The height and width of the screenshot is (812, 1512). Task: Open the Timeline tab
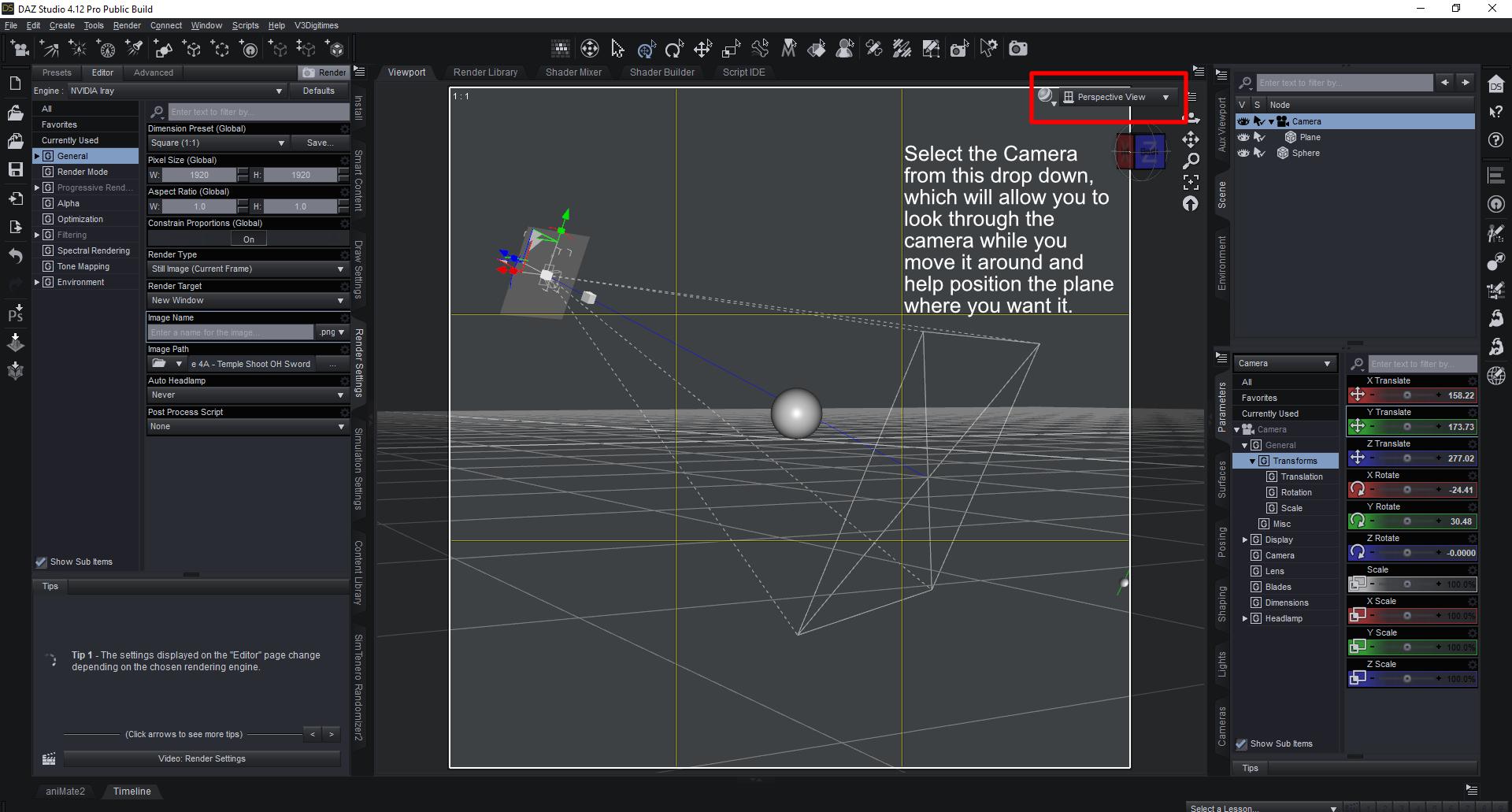[132, 792]
